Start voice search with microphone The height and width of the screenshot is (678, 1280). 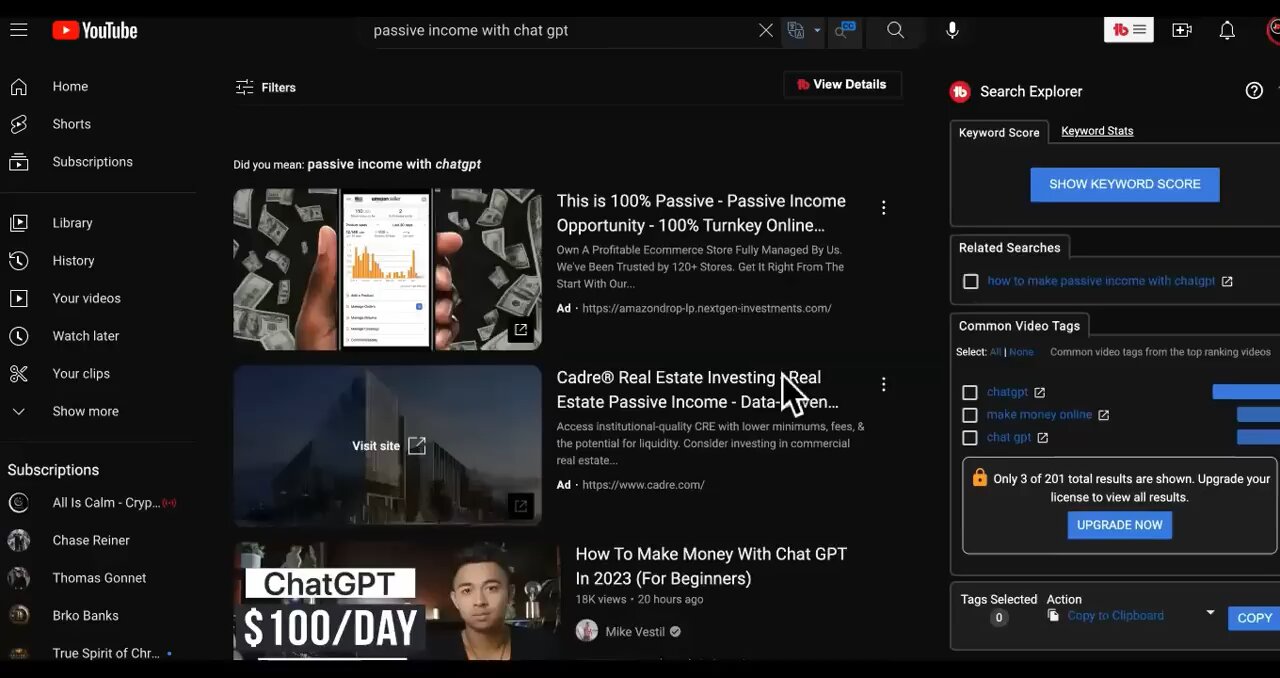[952, 30]
